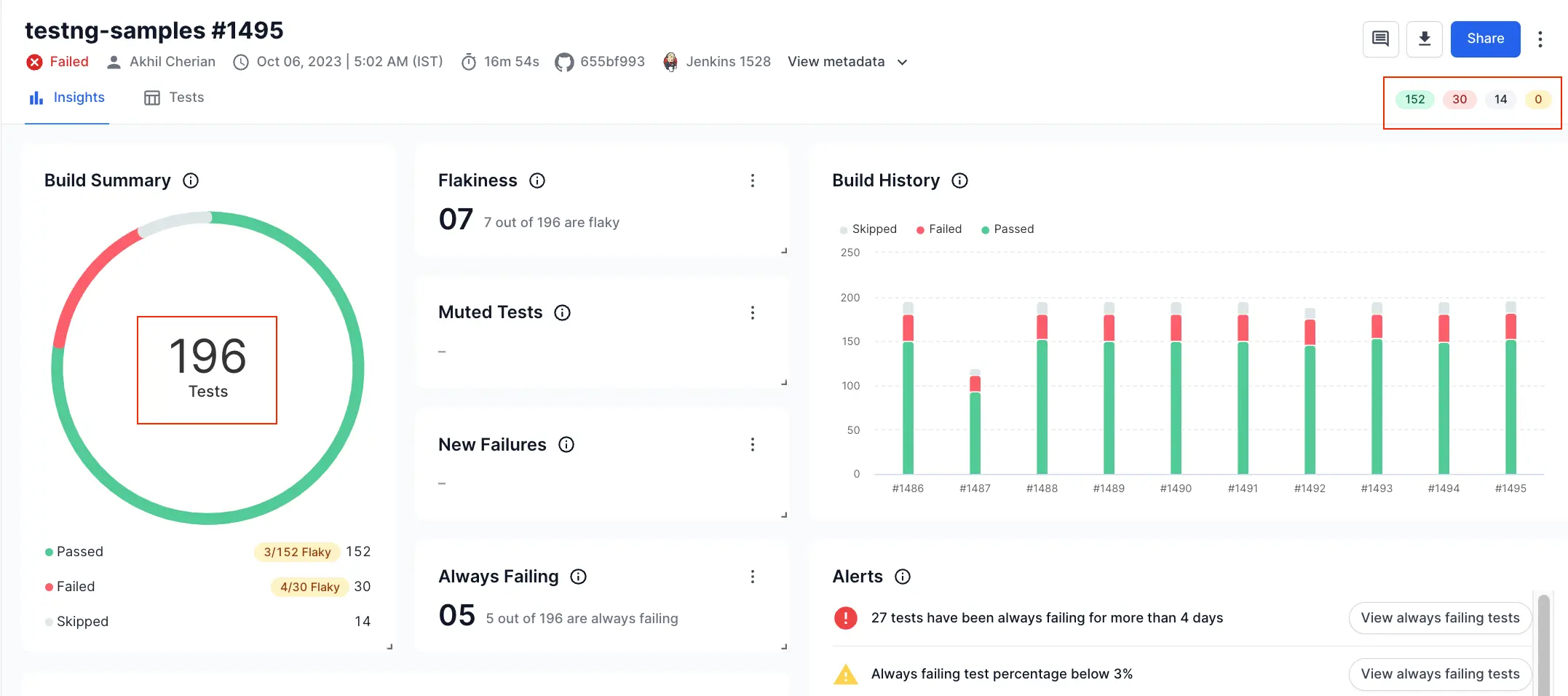1568x696 pixels.
Task: Click the Build History info icon
Action: 959,181
